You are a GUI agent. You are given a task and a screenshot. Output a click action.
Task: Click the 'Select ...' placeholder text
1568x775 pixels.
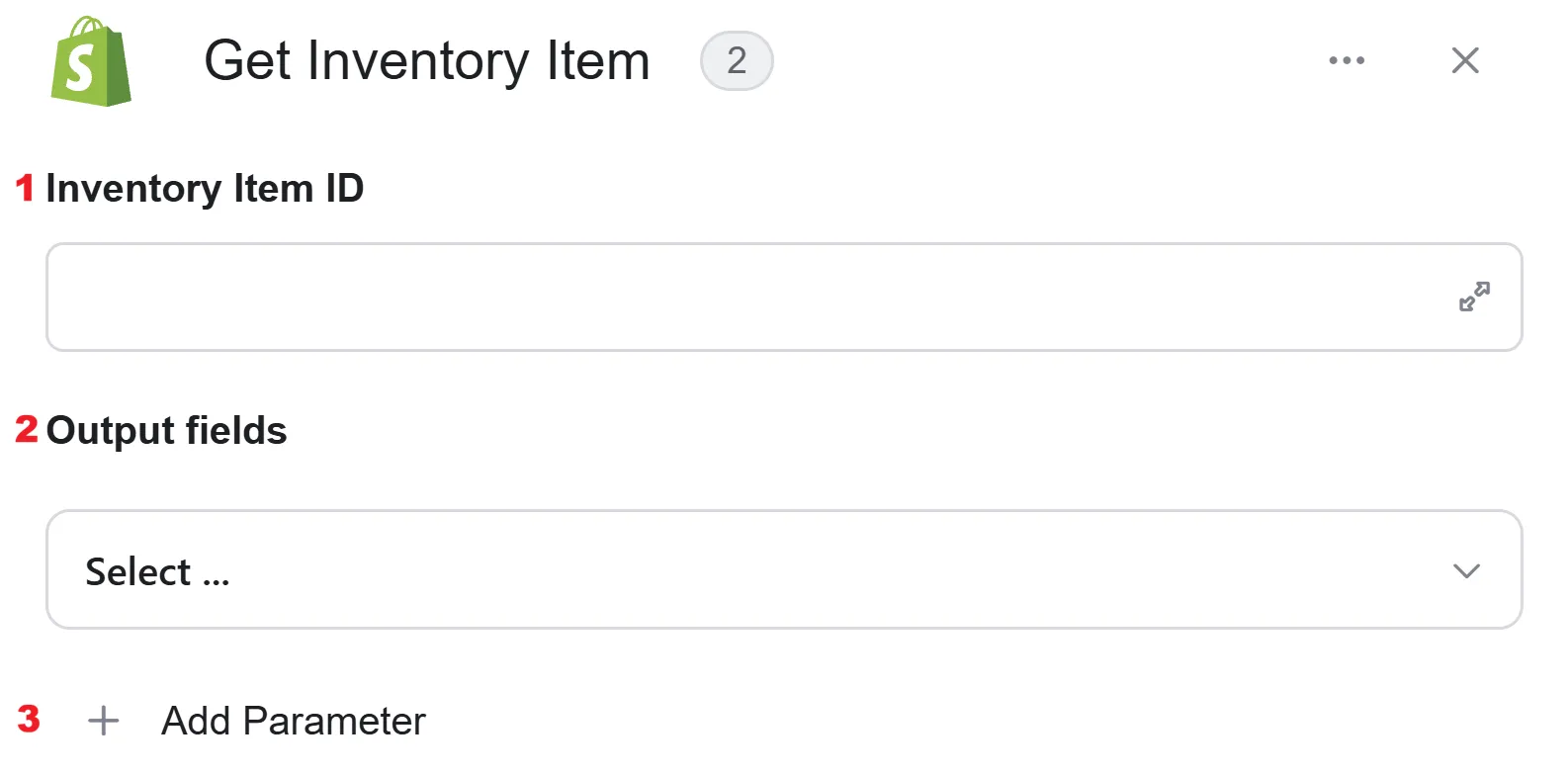pos(157,571)
